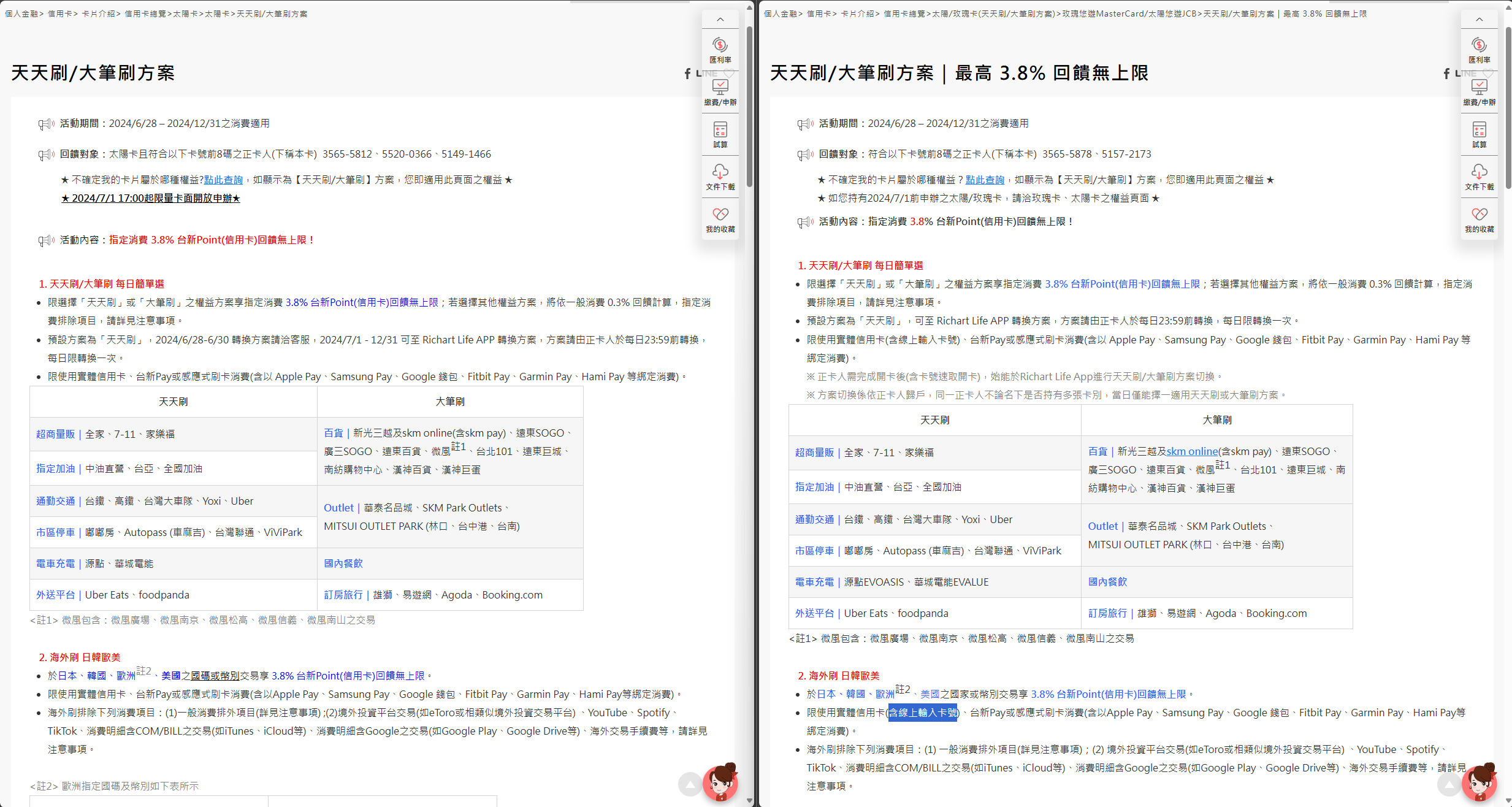1512x807 pixels.
Task: Click 國內餐飲 in left window table
Action: pyautogui.click(x=343, y=564)
